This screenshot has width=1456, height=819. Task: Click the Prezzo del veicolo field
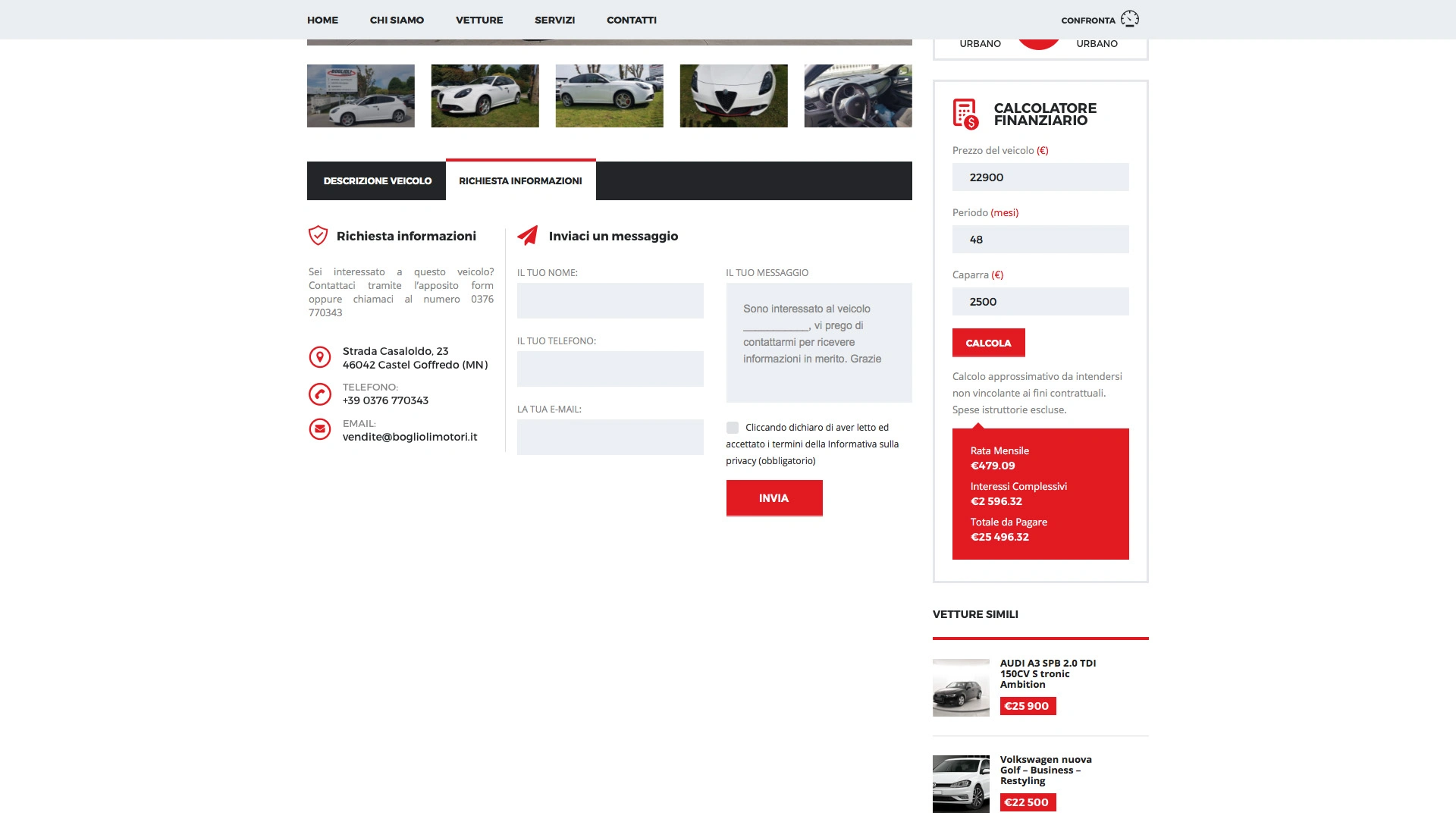point(1040,177)
